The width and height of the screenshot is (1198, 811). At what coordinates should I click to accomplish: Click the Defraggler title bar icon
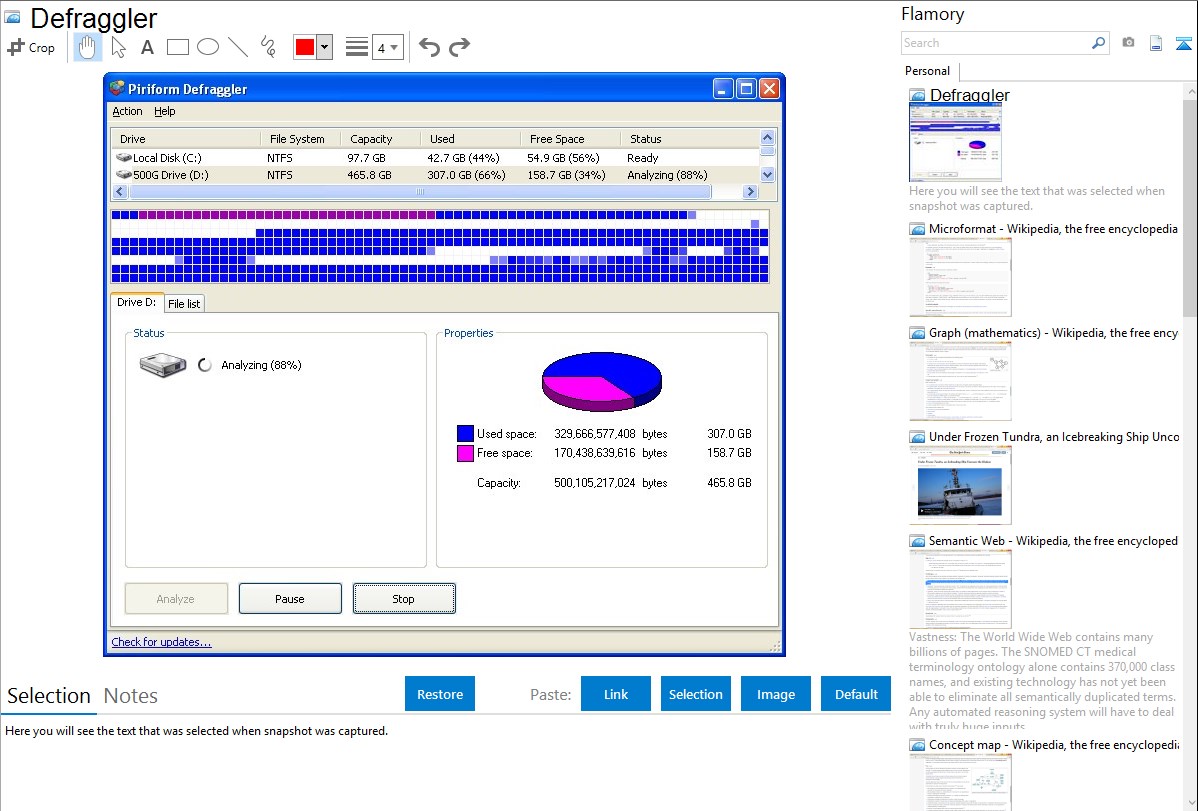[117, 89]
